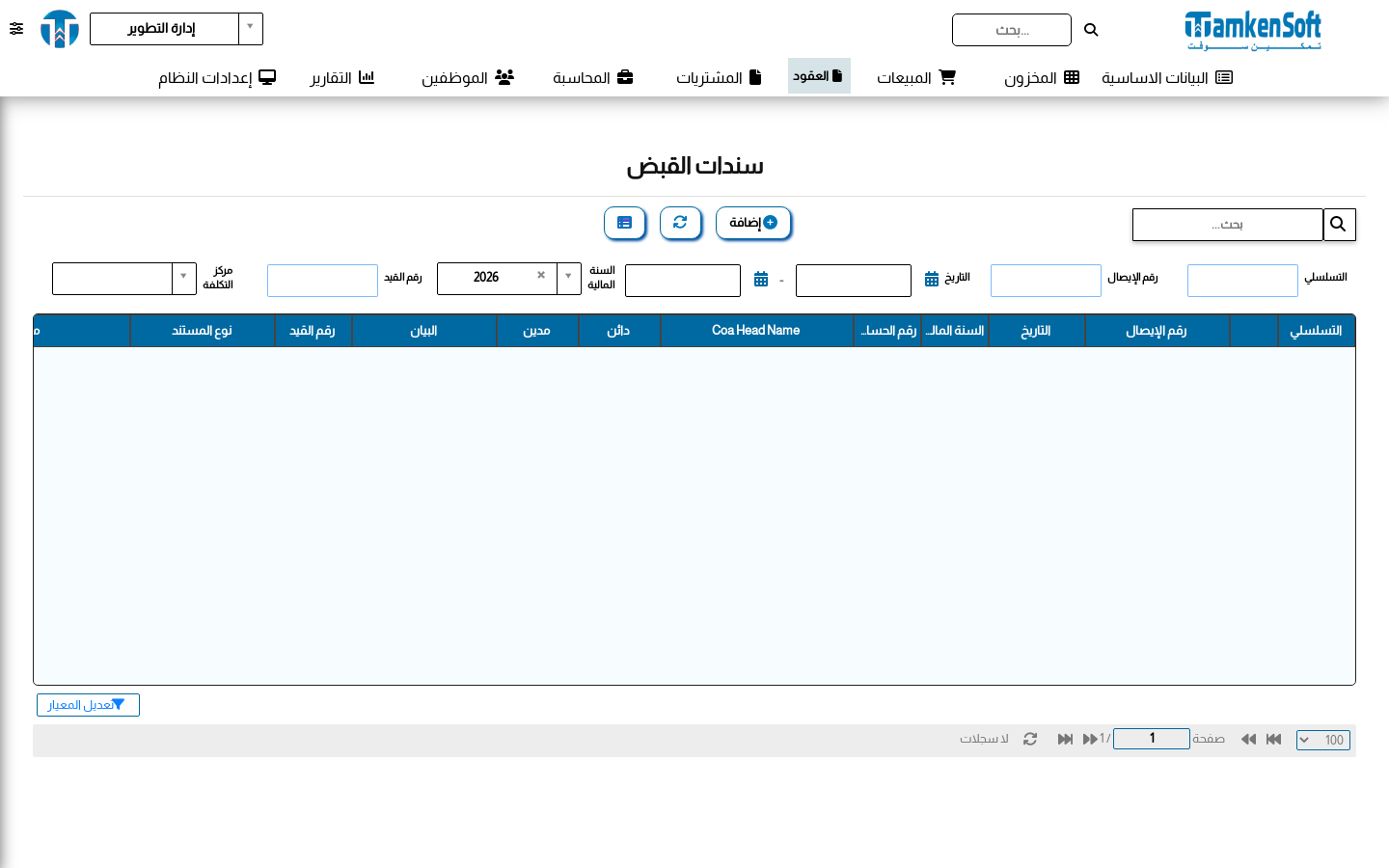The image size is (1389, 868).
Task: Clear the 2026 fiscal year selection
Action: pyautogui.click(x=541, y=275)
